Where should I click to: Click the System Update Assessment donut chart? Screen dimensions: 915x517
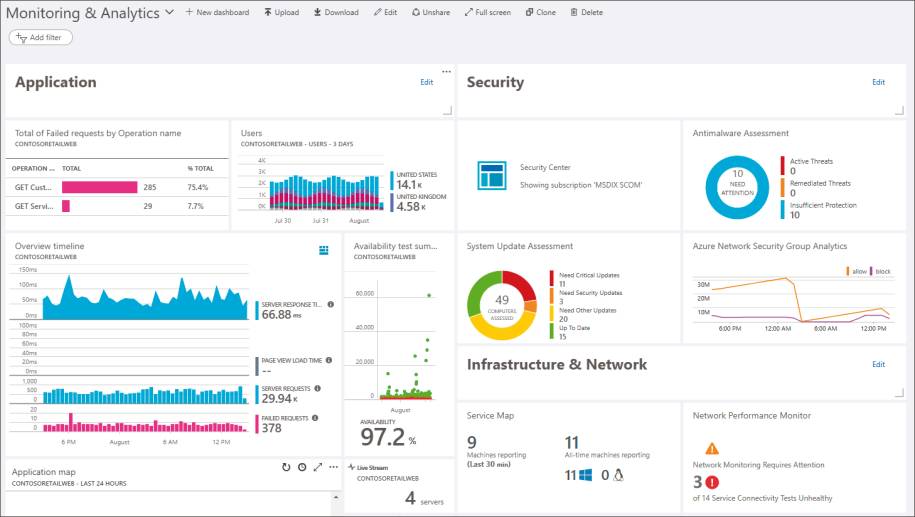502,305
